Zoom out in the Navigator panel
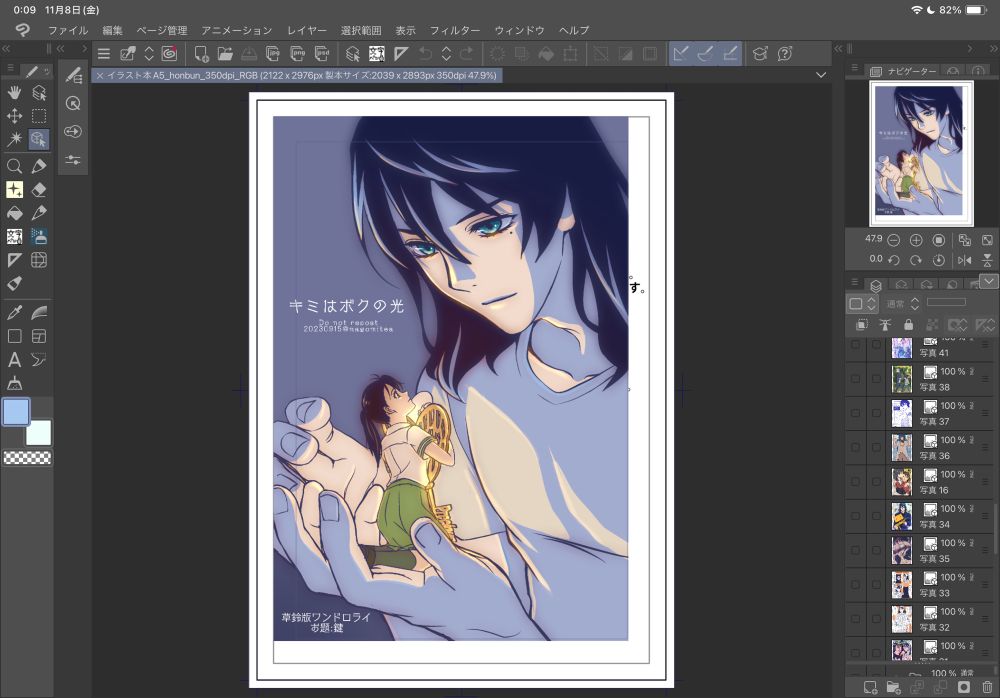1000x698 pixels. [893, 241]
